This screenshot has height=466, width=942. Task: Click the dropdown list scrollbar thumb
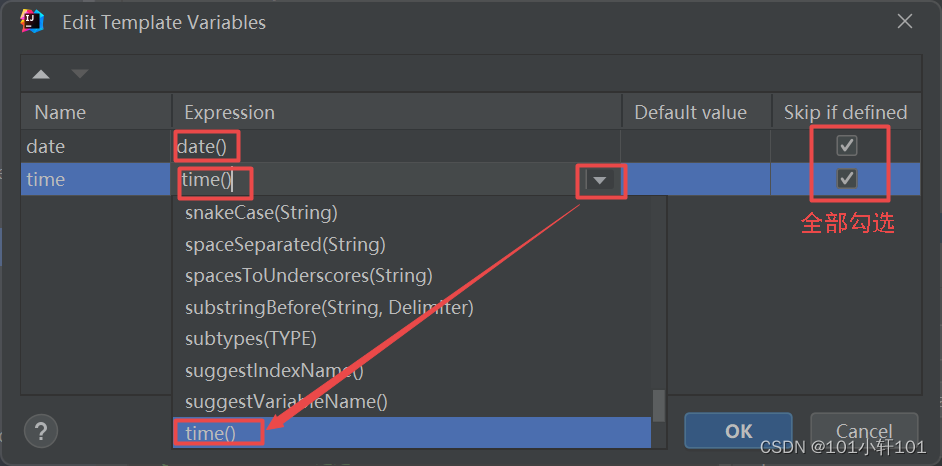point(659,405)
